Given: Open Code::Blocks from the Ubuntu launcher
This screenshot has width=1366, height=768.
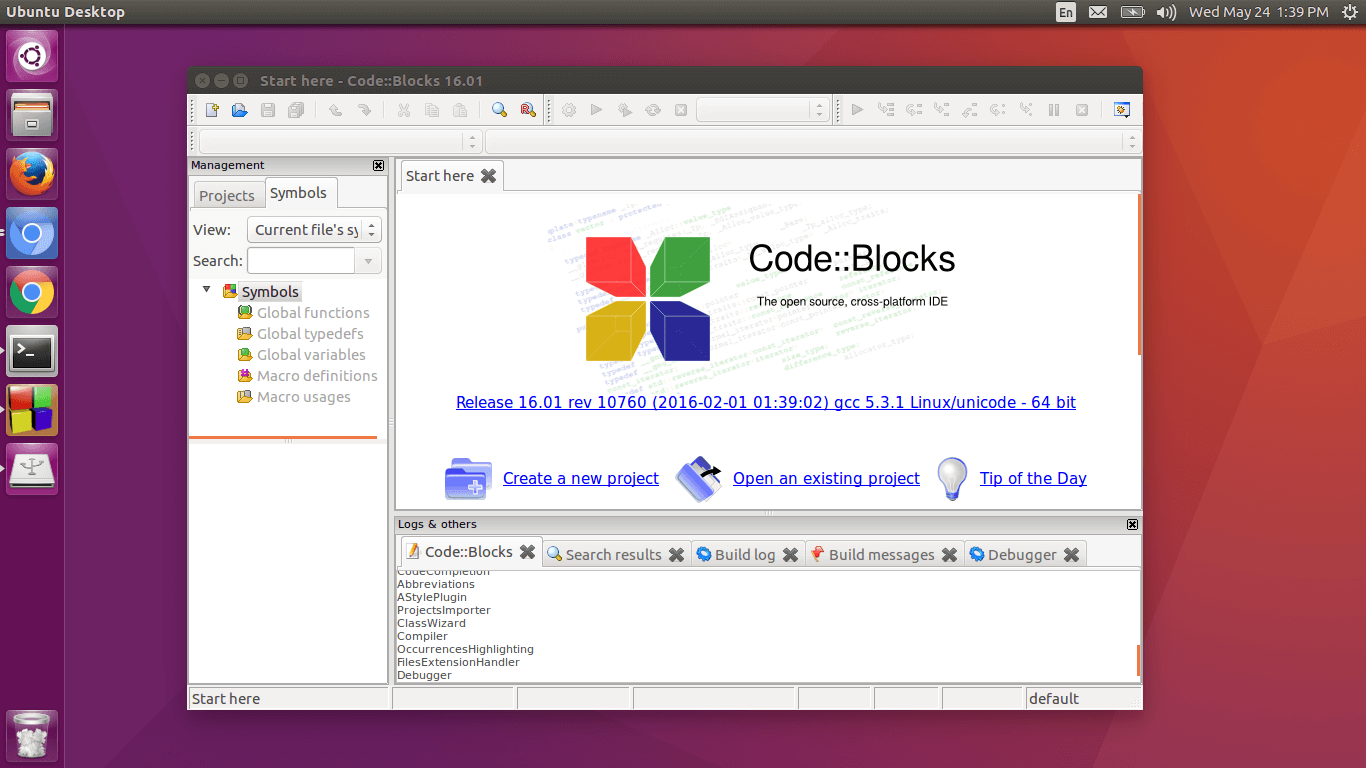Looking at the screenshot, I should [x=32, y=411].
